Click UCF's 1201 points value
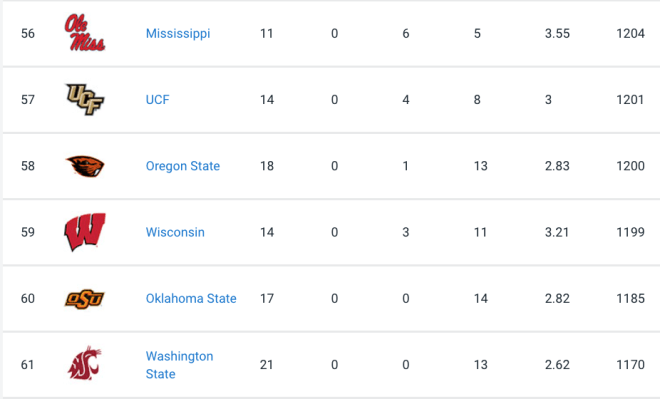The height and width of the screenshot is (399, 660). pos(630,100)
